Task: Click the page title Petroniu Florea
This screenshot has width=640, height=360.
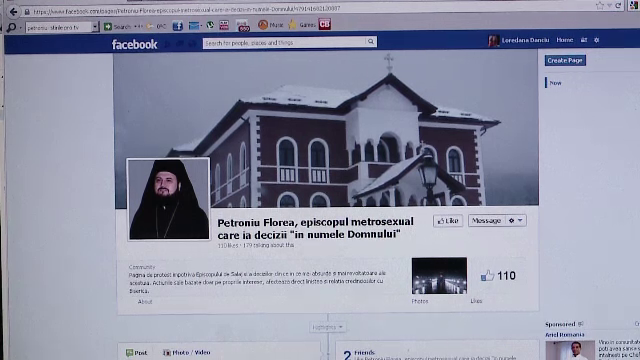Action: pos(315,228)
